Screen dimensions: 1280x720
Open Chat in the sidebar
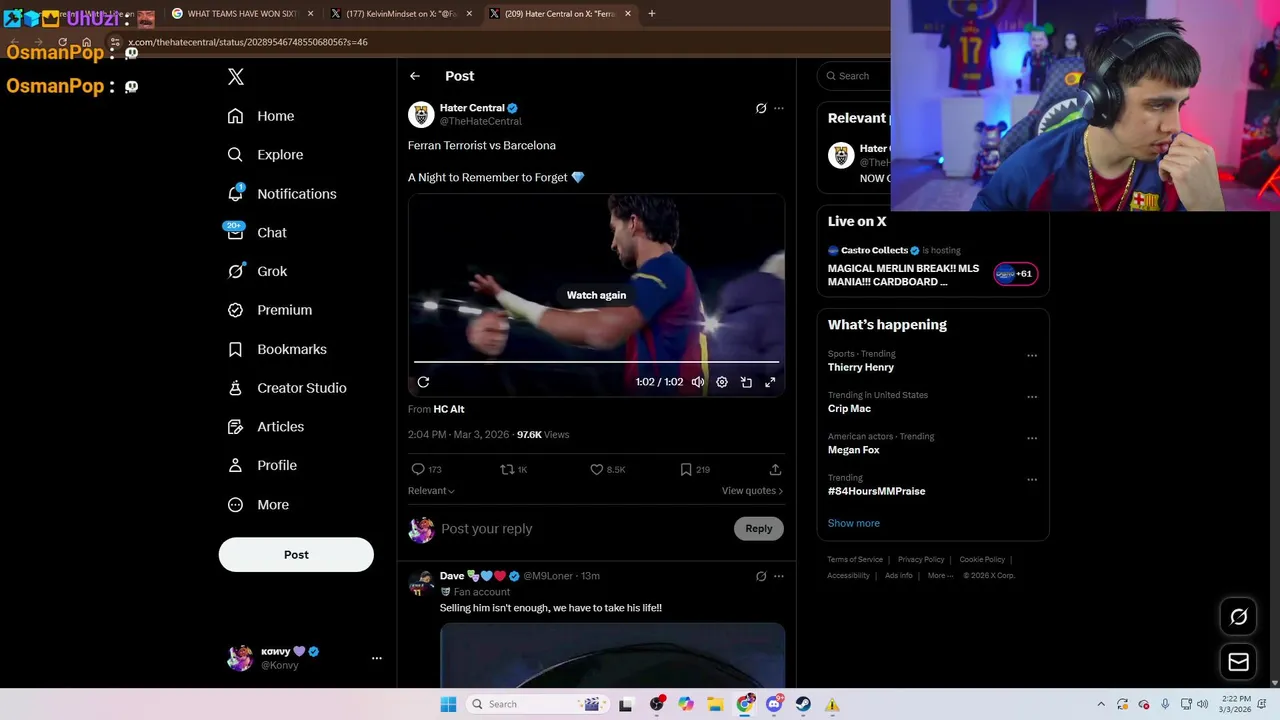click(257, 233)
